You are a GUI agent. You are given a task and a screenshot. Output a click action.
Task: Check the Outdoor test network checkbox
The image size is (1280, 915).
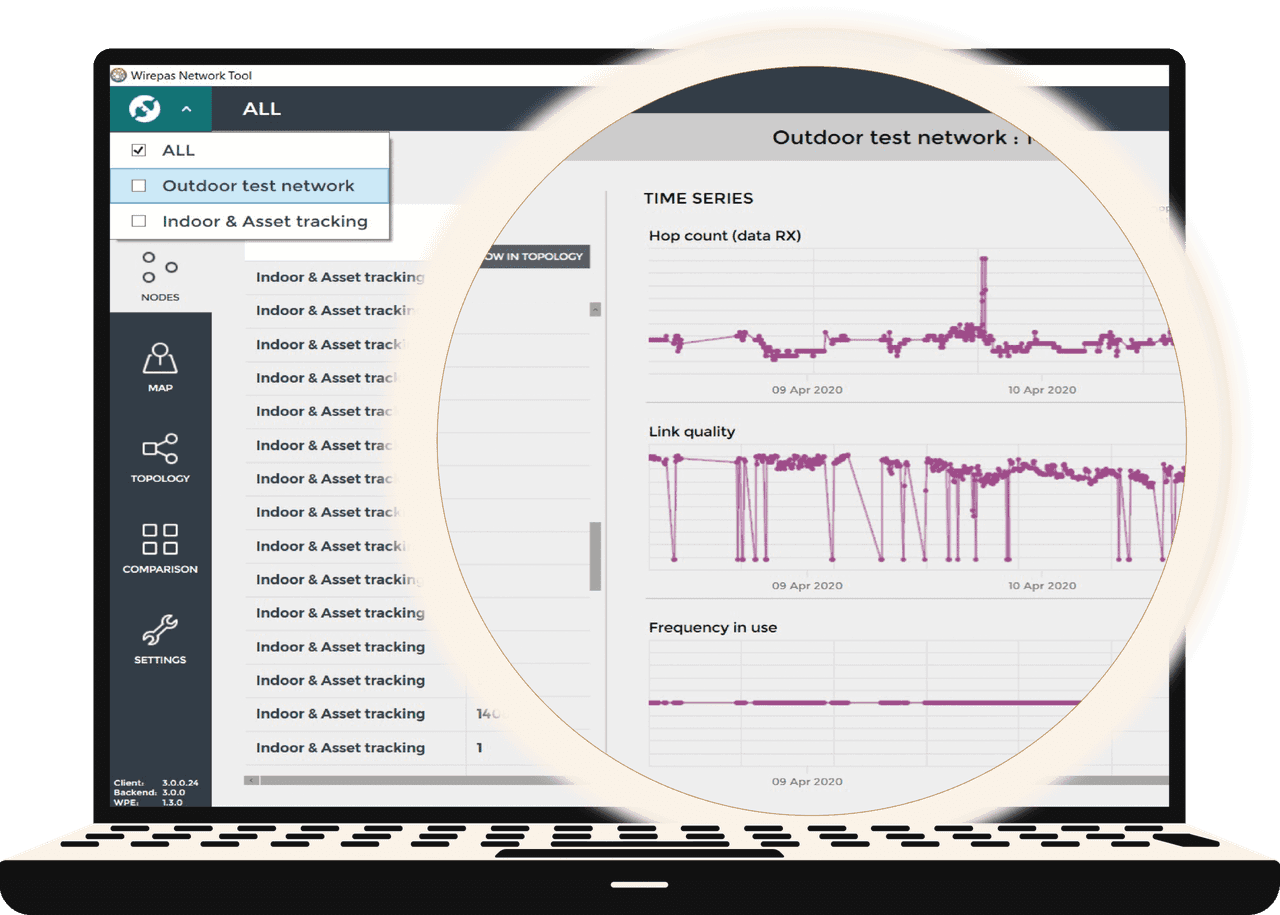pyautogui.click(x=138, y=185)
